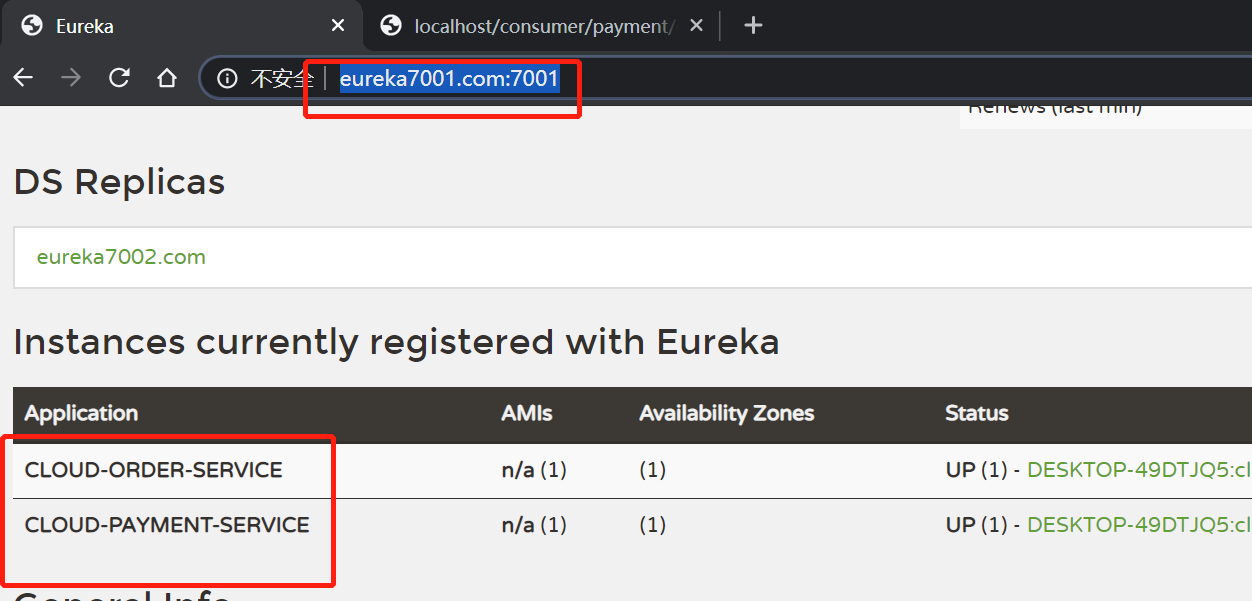Open the eureka7002.com replica link
The height and width of the screenshot is (601, 1252).
point(121,257)
